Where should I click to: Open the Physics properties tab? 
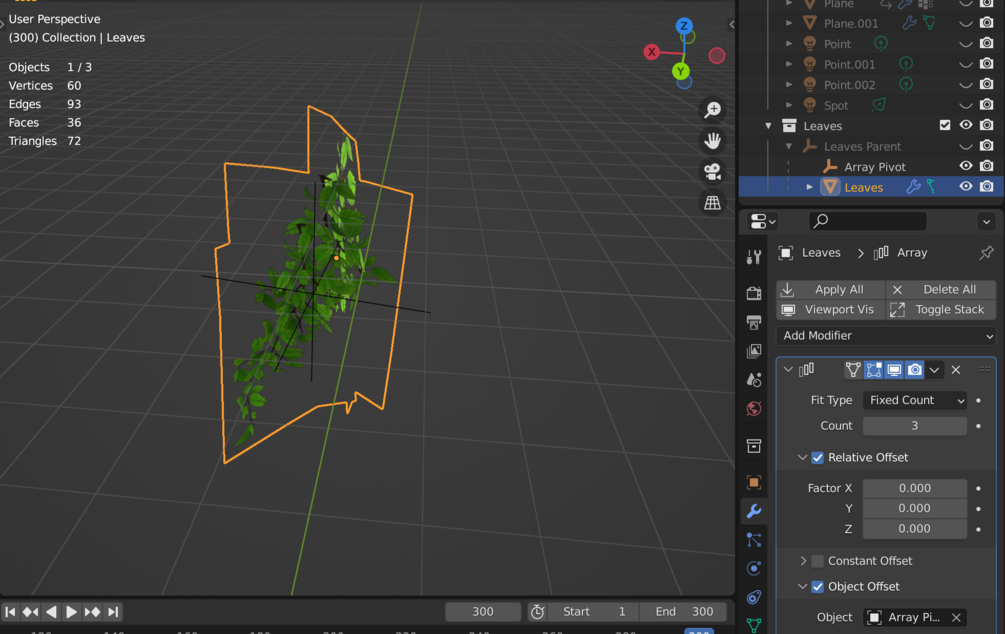coord(754,569)
